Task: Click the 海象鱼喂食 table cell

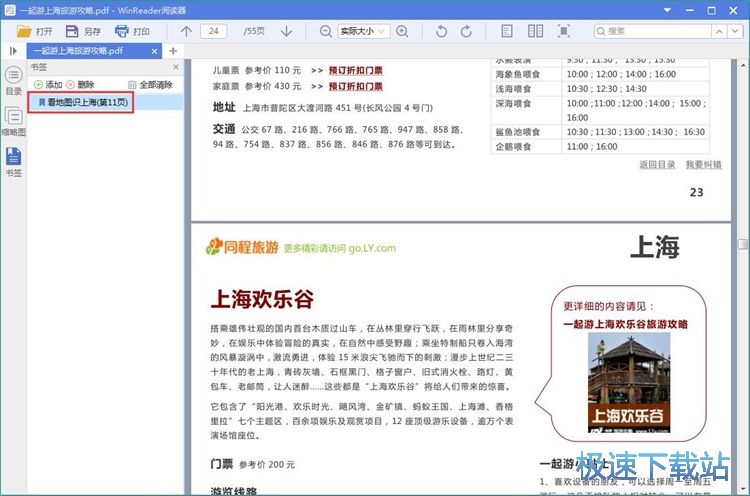Action: (x=526, y=74)
